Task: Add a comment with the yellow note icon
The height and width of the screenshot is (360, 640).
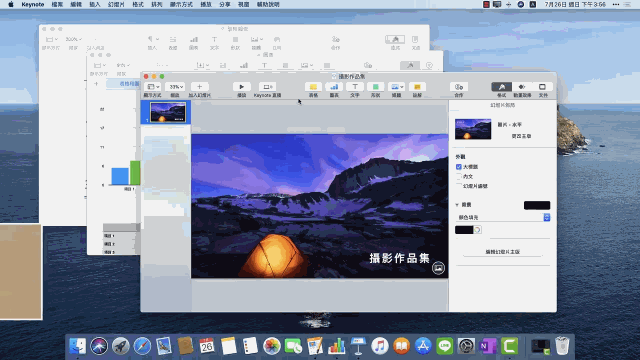Action: coord(417,87)
